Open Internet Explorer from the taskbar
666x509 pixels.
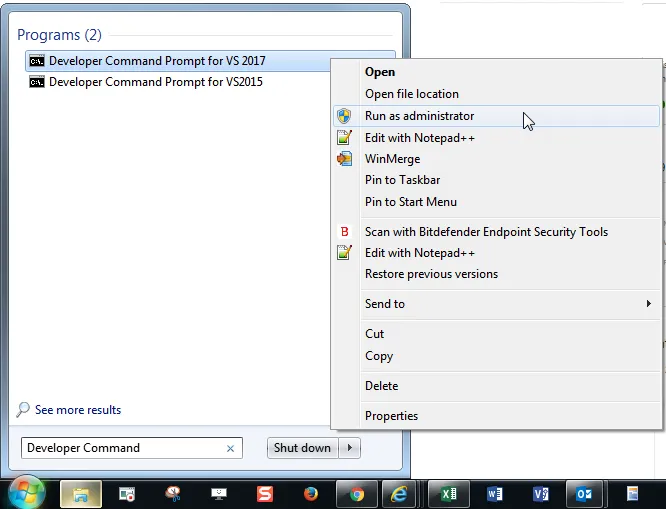(x=399, y=494)
